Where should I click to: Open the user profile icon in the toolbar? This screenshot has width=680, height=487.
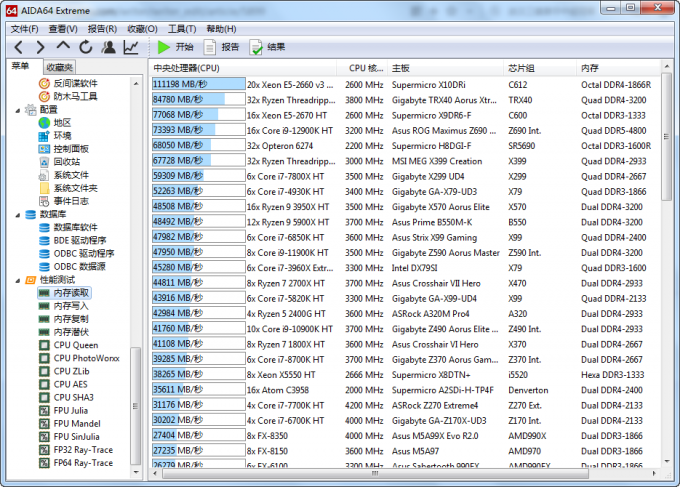108,47
